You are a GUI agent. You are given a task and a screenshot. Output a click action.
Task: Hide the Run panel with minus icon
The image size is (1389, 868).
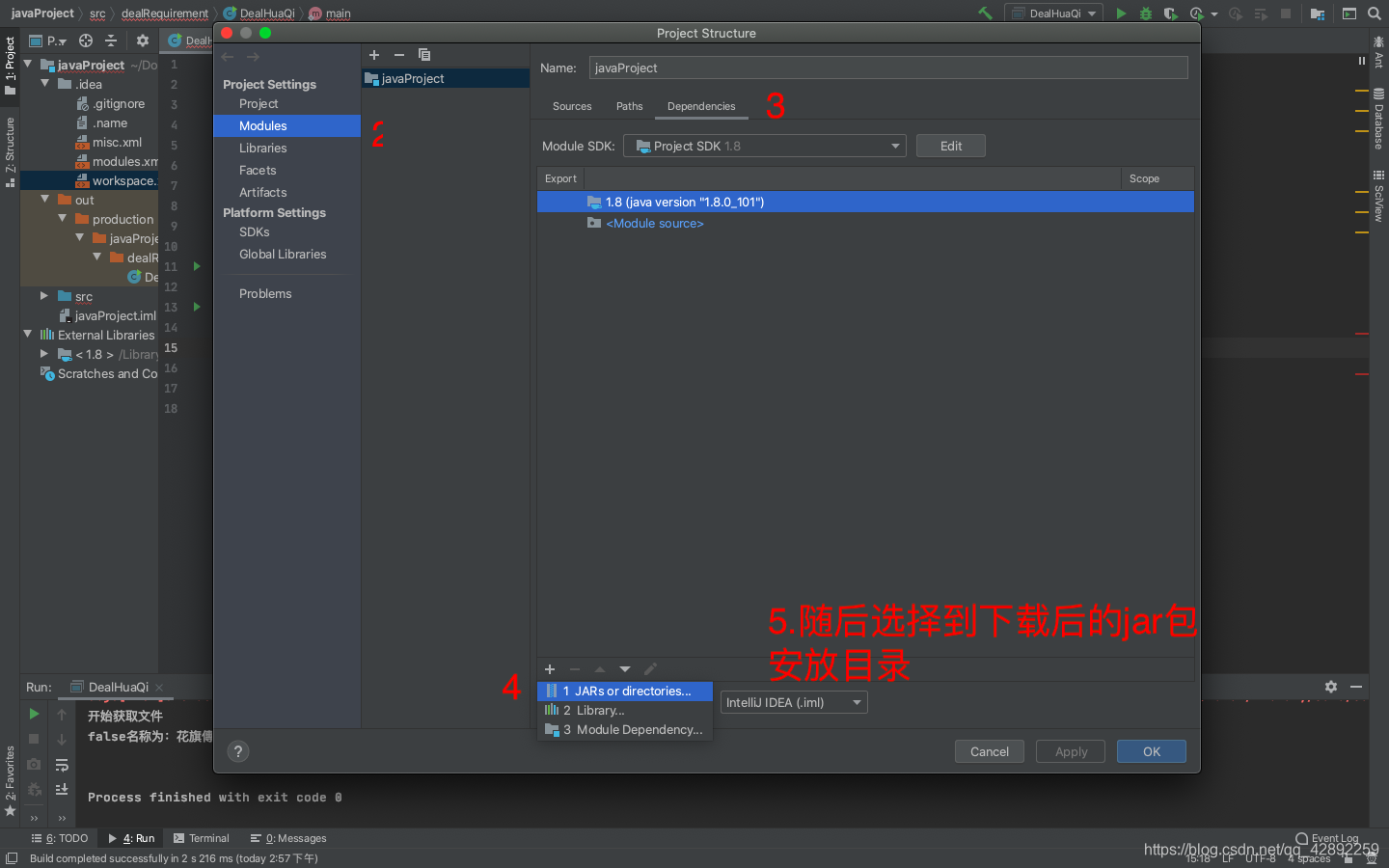coord(1356,687)
